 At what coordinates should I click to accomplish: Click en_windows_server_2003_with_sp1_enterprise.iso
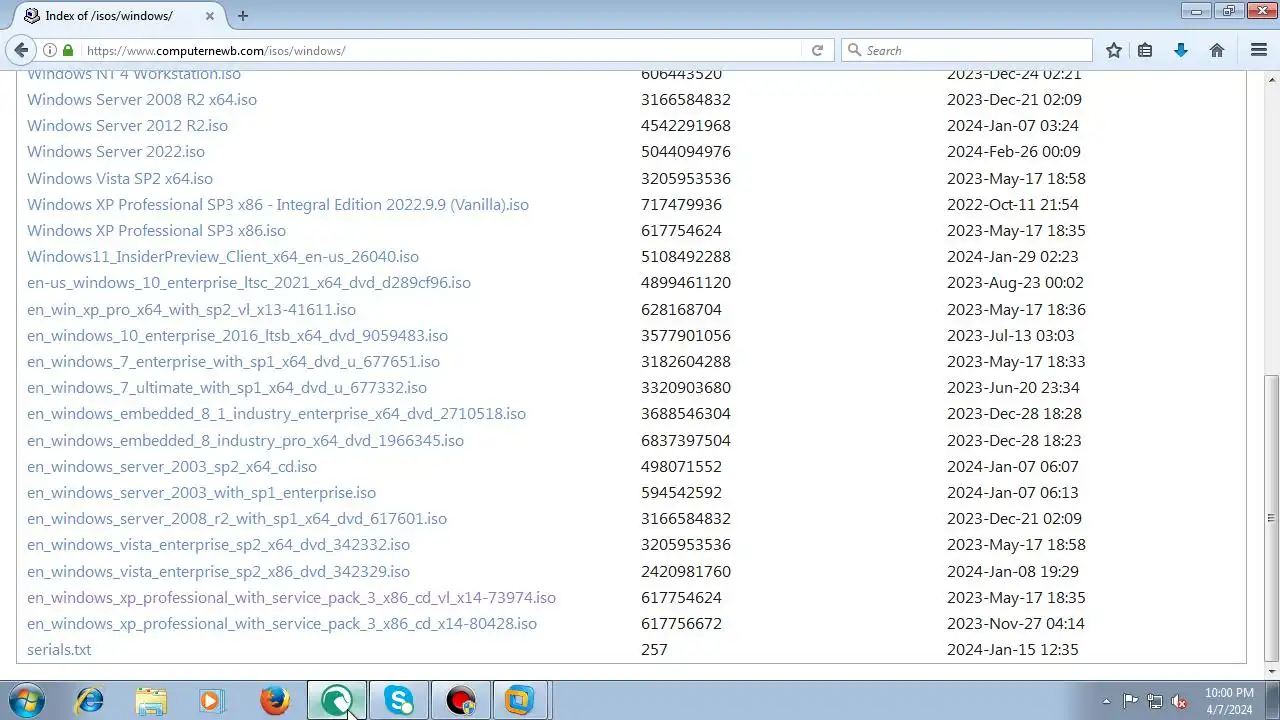pyautogui.click(x=201, y=492)
